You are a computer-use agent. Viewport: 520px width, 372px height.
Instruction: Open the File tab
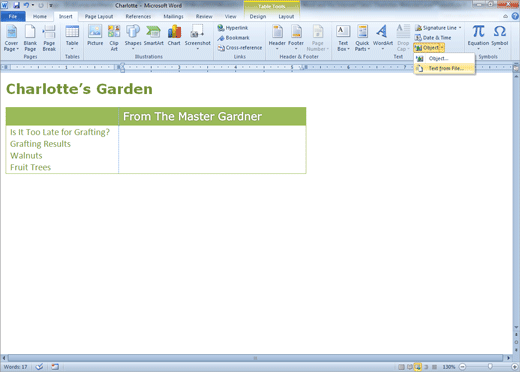[13, 16]
